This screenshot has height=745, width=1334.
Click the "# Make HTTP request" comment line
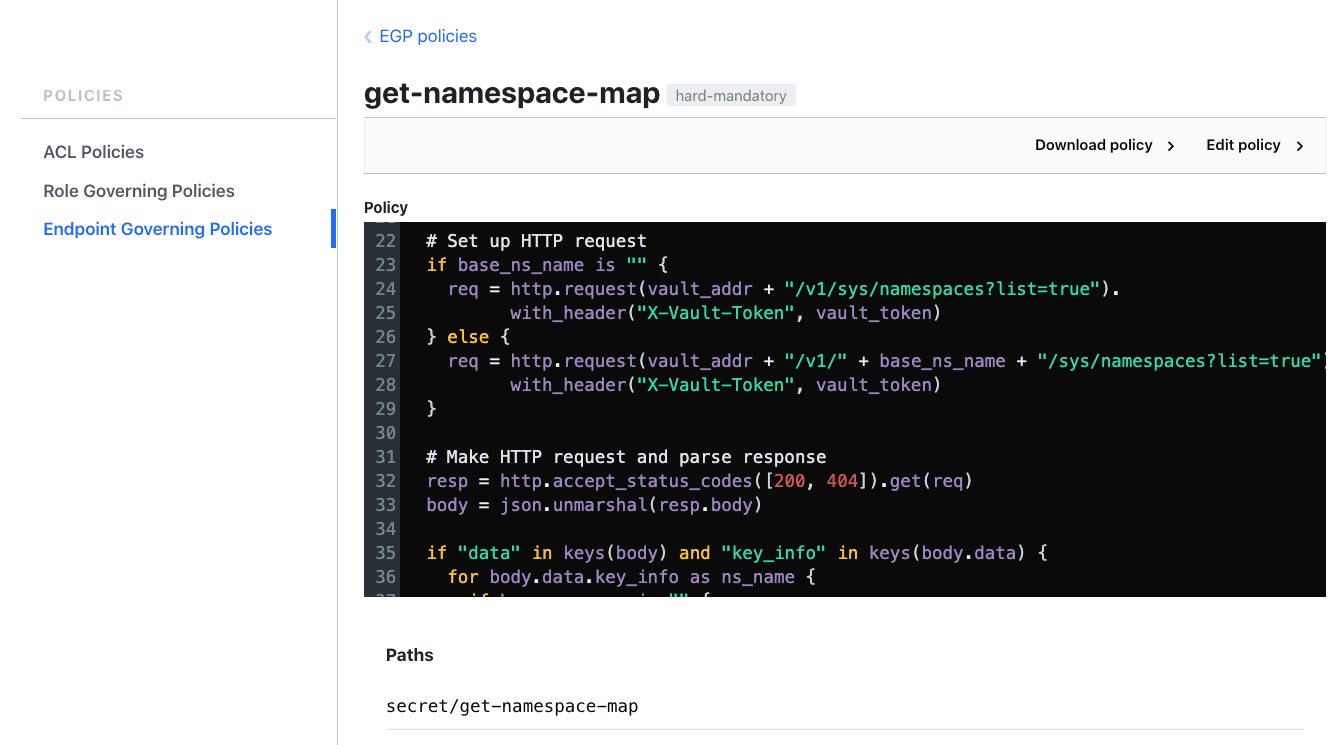pos(626,457)
